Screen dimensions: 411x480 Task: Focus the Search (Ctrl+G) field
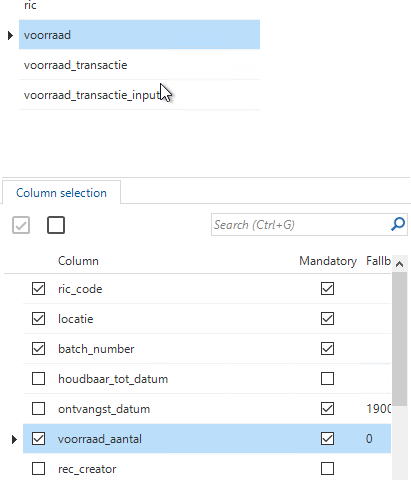pos(300,225)
